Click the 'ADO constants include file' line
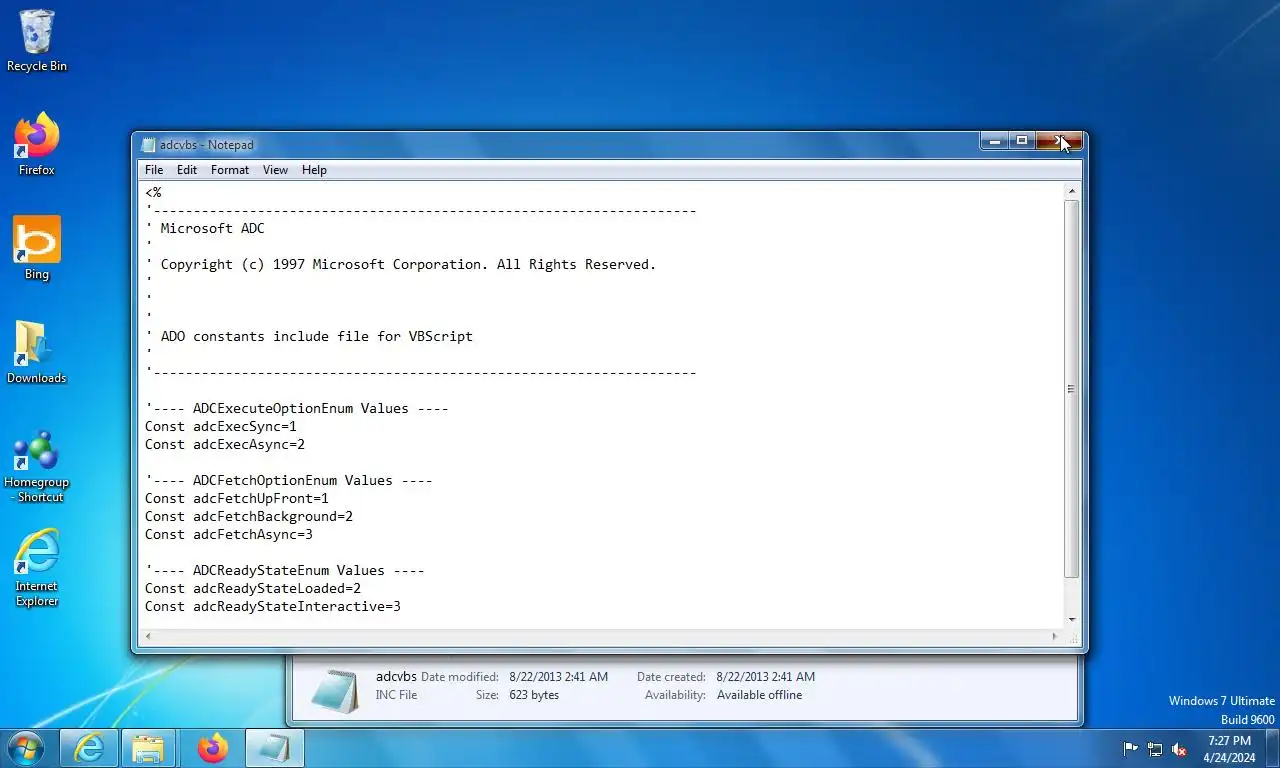The height and width of the screenshot is (768, 1280). 309,337
